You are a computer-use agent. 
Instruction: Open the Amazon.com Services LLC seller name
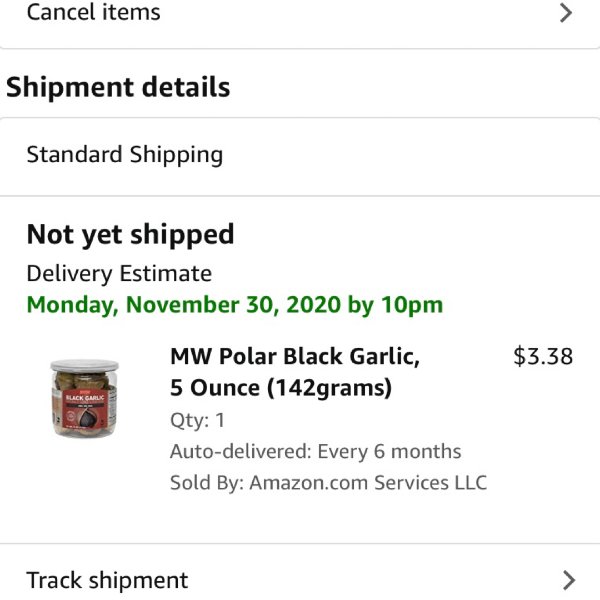[368, 483]
